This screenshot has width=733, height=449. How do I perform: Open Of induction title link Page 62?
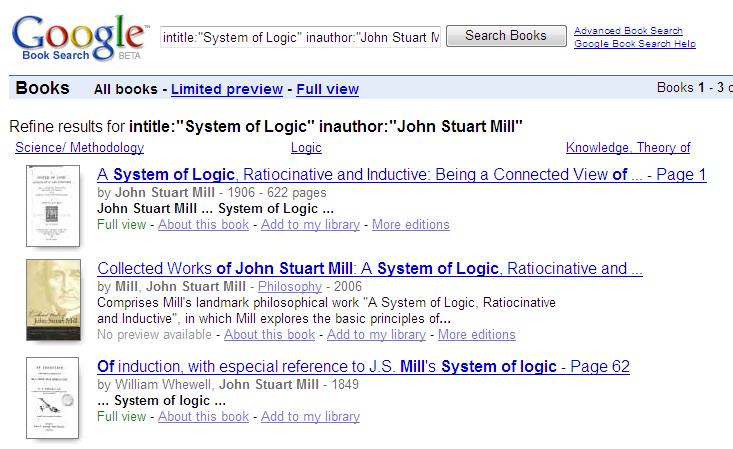(363, 366)
